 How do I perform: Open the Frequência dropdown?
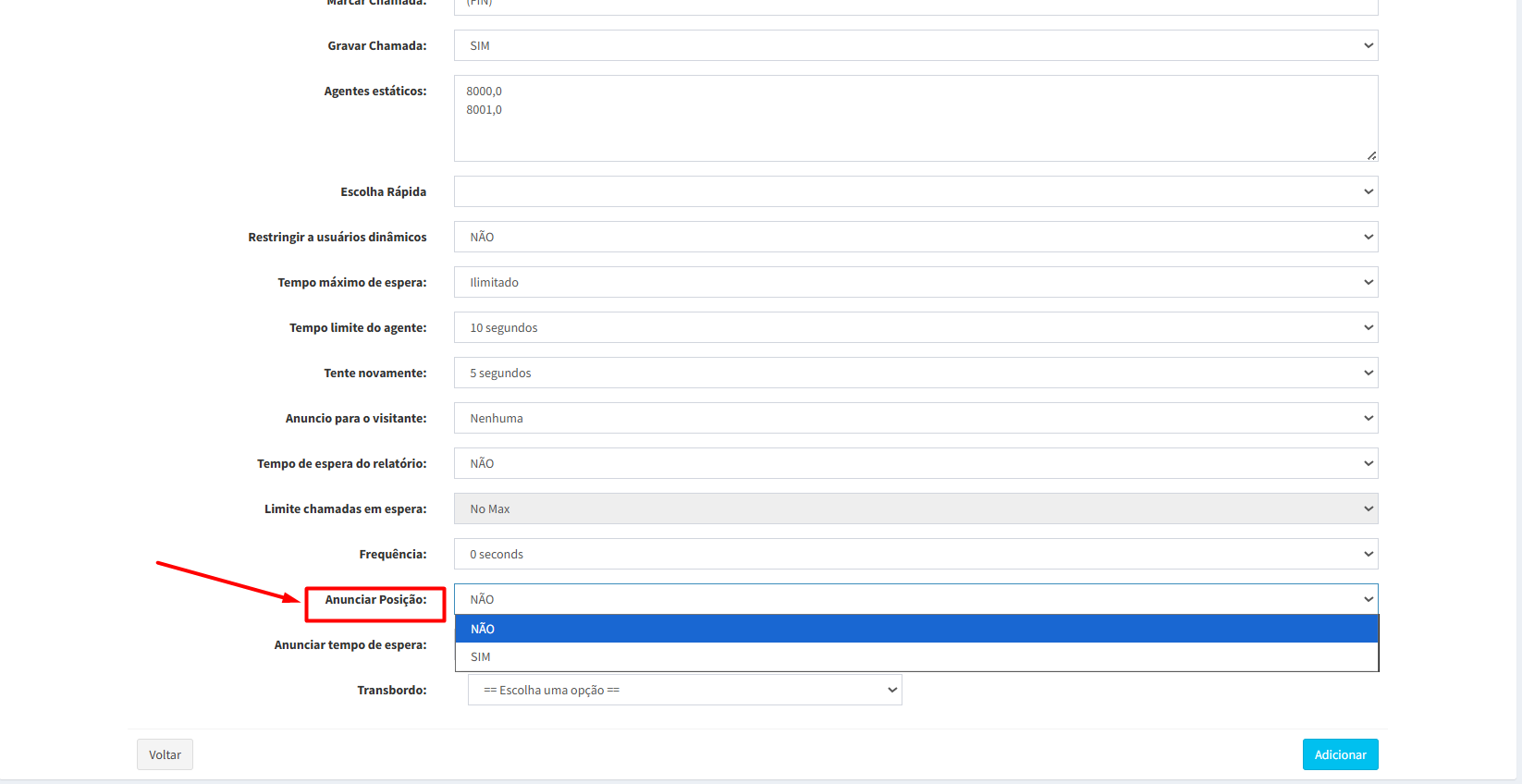point(915,554)
